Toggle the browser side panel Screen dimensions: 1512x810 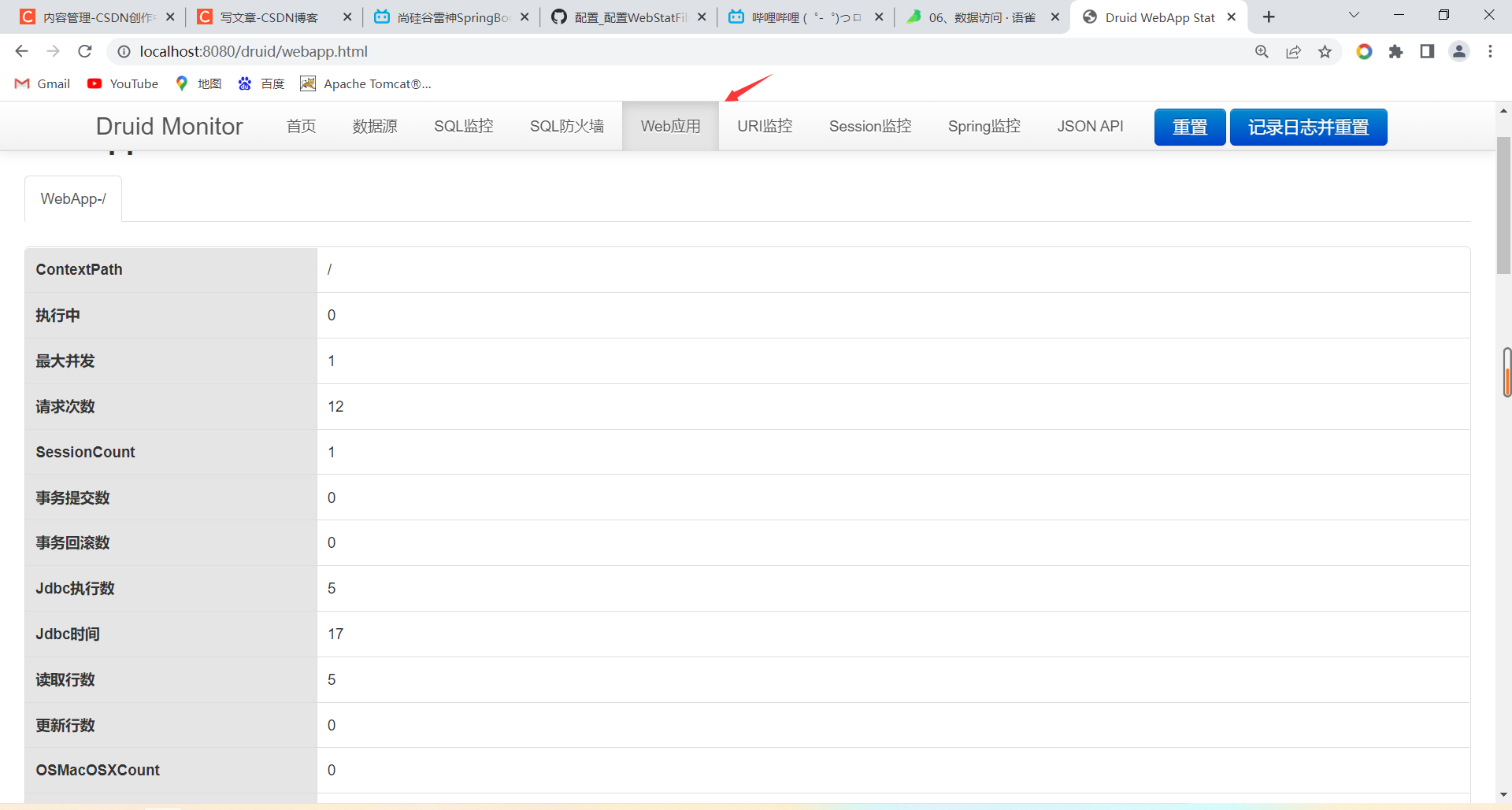(x=1427, y=51)
